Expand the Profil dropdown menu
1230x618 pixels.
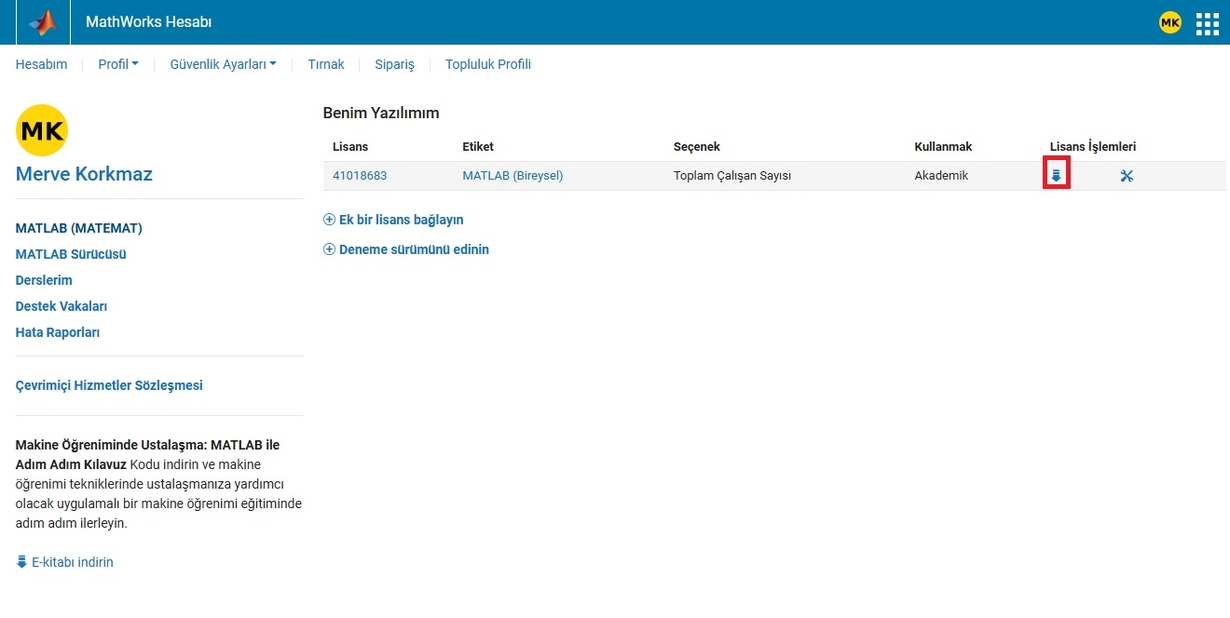(118, 64)
